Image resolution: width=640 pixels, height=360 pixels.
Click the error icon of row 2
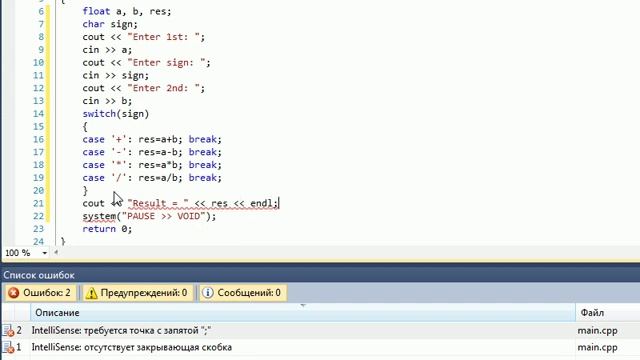tap(8, 330)
